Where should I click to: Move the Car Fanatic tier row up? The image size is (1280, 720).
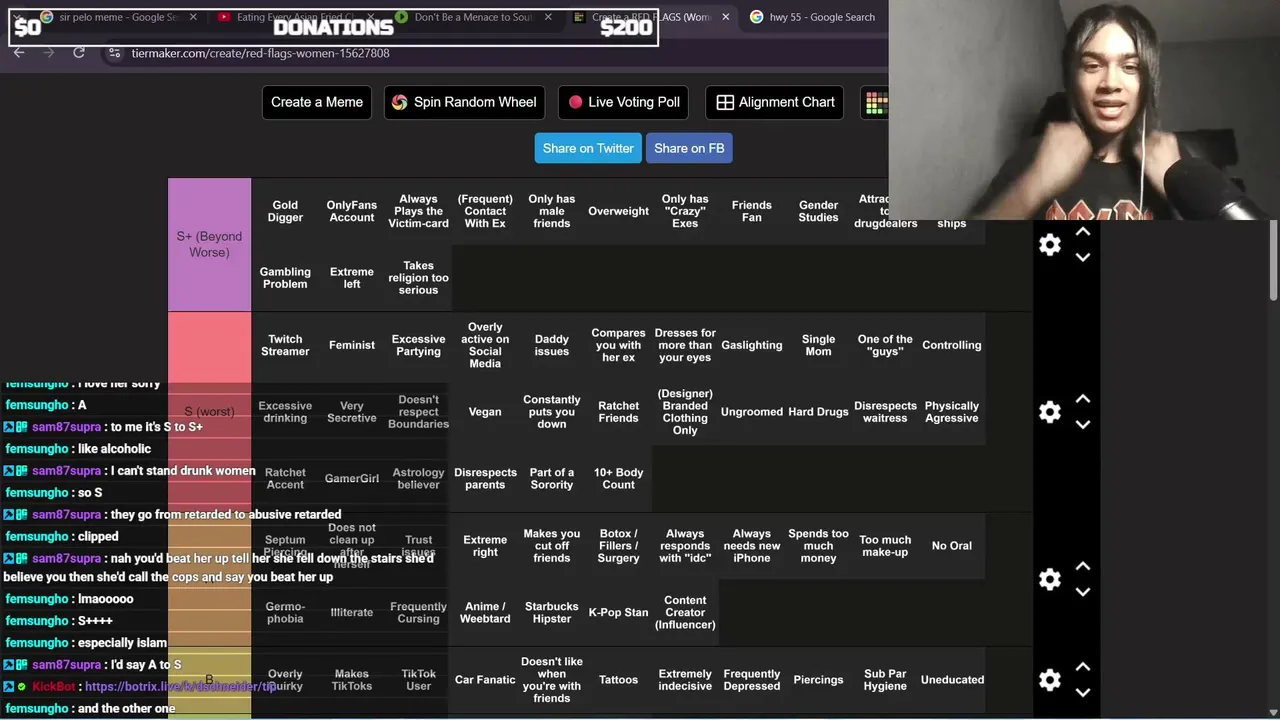pos(1083,667)
